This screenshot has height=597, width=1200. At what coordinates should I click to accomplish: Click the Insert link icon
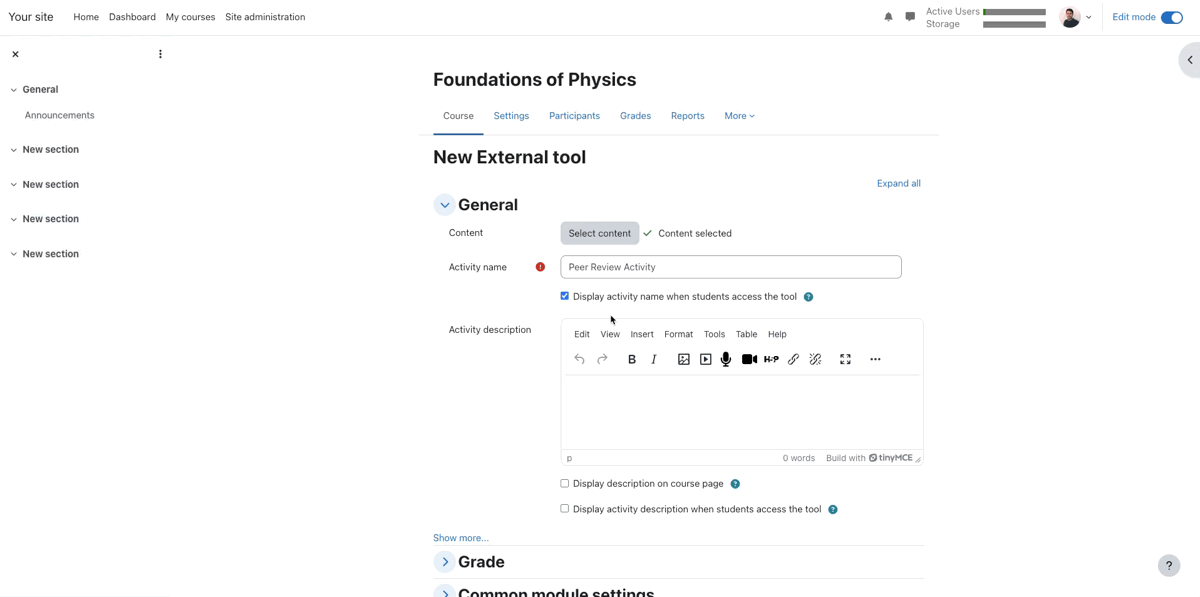[793, 359]
